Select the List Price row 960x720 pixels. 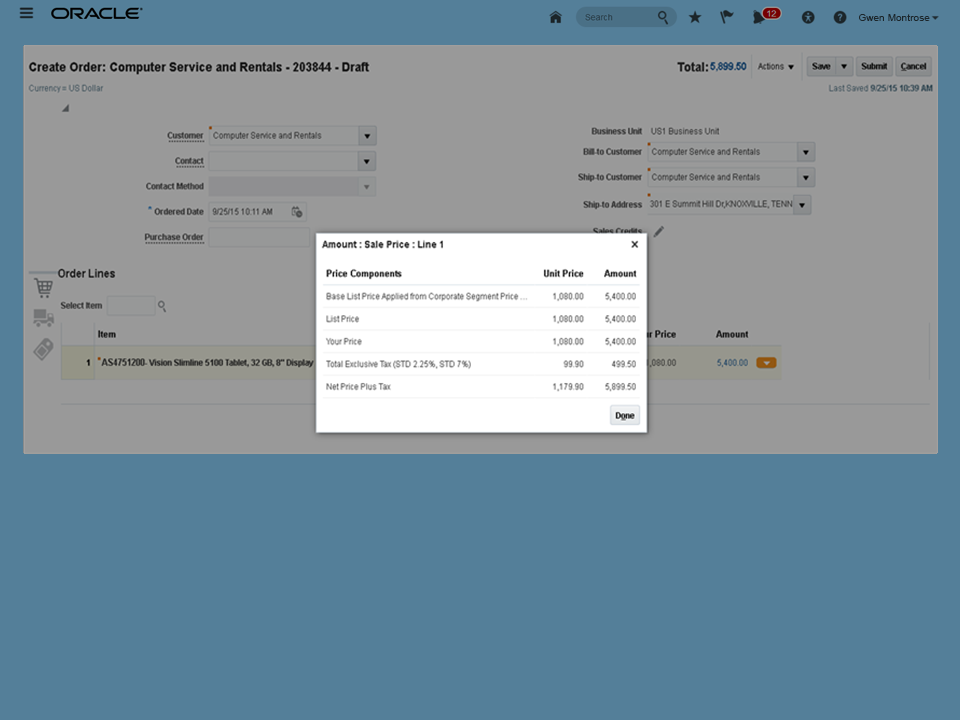(481, 319)
